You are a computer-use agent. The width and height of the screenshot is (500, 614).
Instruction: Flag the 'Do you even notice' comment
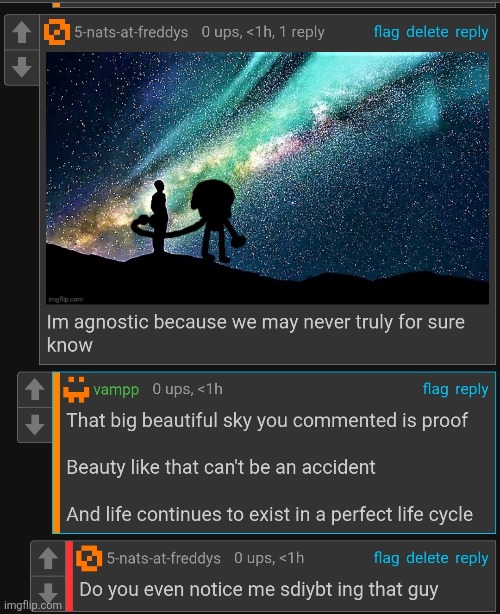(386, 558)
